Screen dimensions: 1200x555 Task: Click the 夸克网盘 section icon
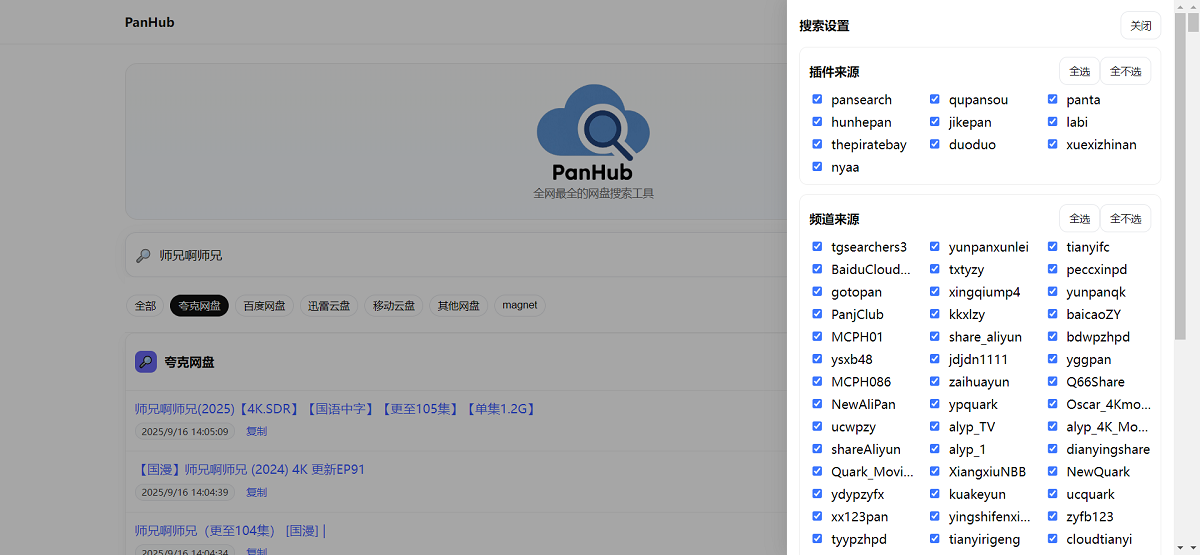click(x=146, y=362)
